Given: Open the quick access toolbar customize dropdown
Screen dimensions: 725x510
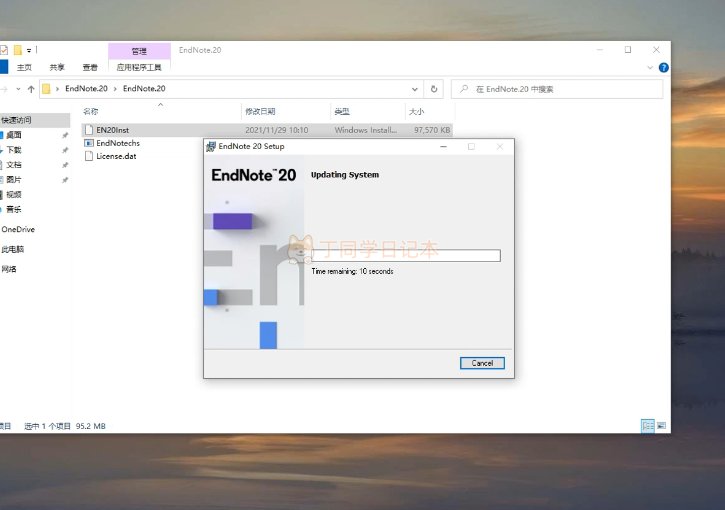Looking at the screenshot, I should (x=30, y=49).
